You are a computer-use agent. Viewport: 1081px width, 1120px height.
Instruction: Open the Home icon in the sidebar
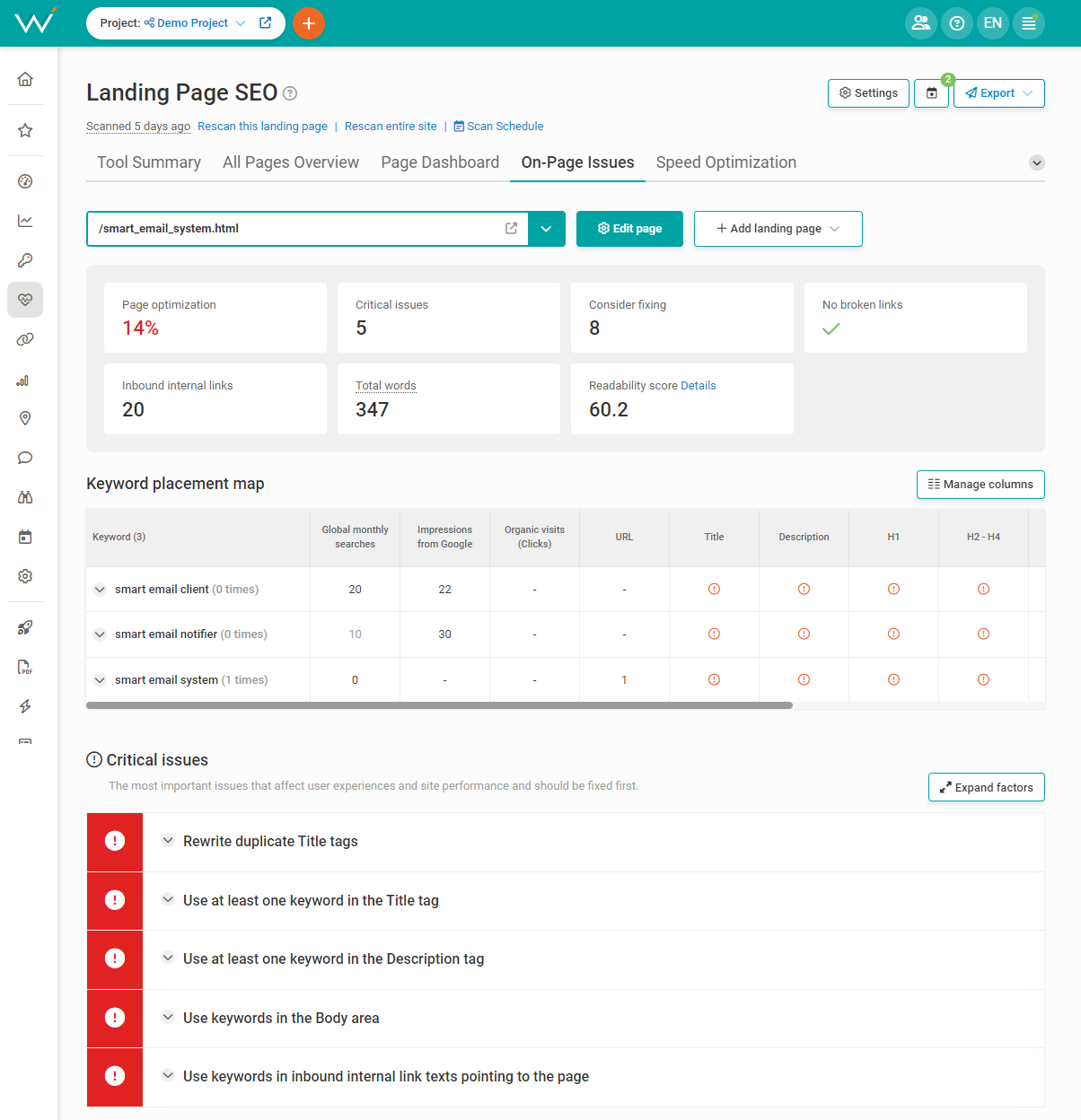click(25, 79)
